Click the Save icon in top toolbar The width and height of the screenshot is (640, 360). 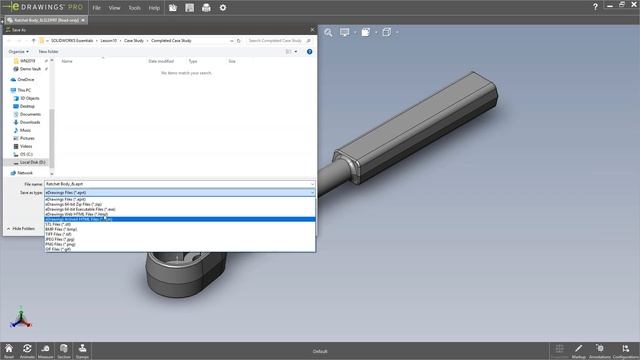tap(189, 7)
